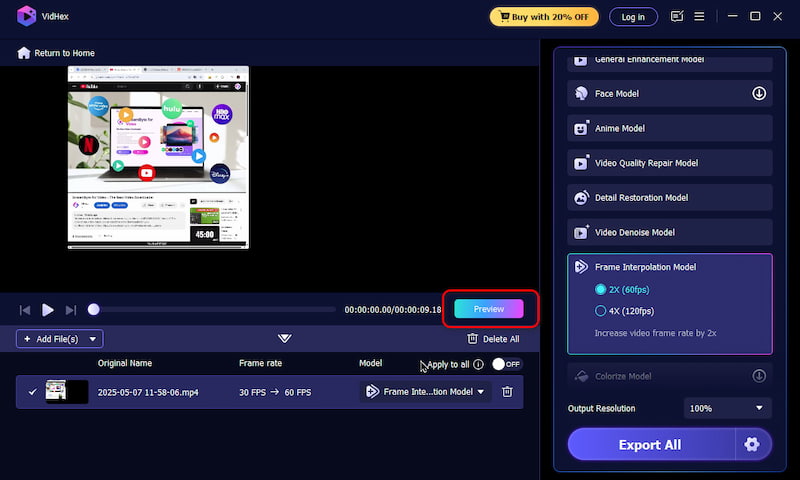Delete the 2025-05-07 video with the trash icon
The width and height of the screenshot is (800, 480).
click(x=507, y=392)
